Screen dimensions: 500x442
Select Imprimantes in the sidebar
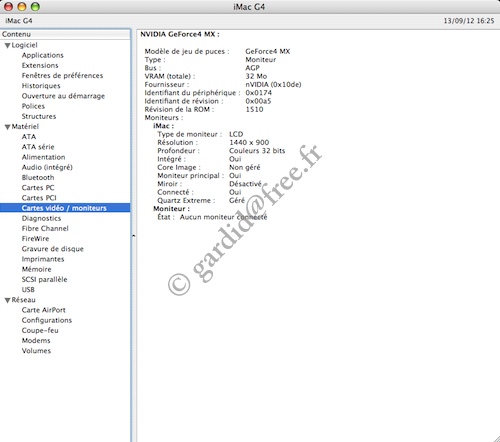click(43, 259)
